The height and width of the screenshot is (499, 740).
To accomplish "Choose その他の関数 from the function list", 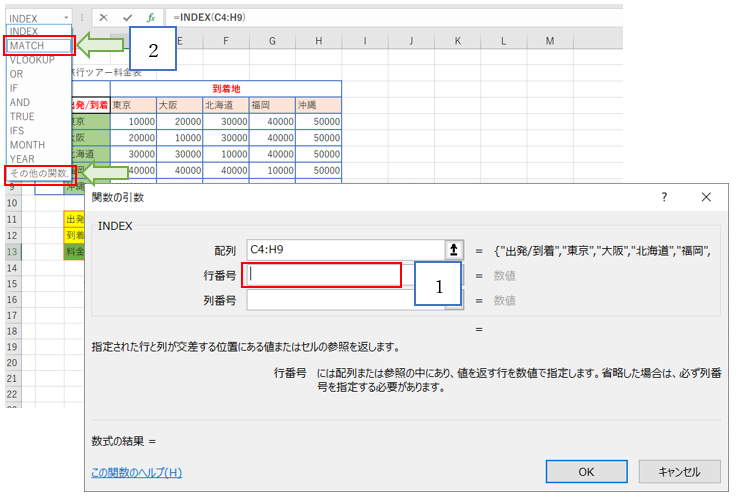I will pyautogui.click(x=39, y=174).
